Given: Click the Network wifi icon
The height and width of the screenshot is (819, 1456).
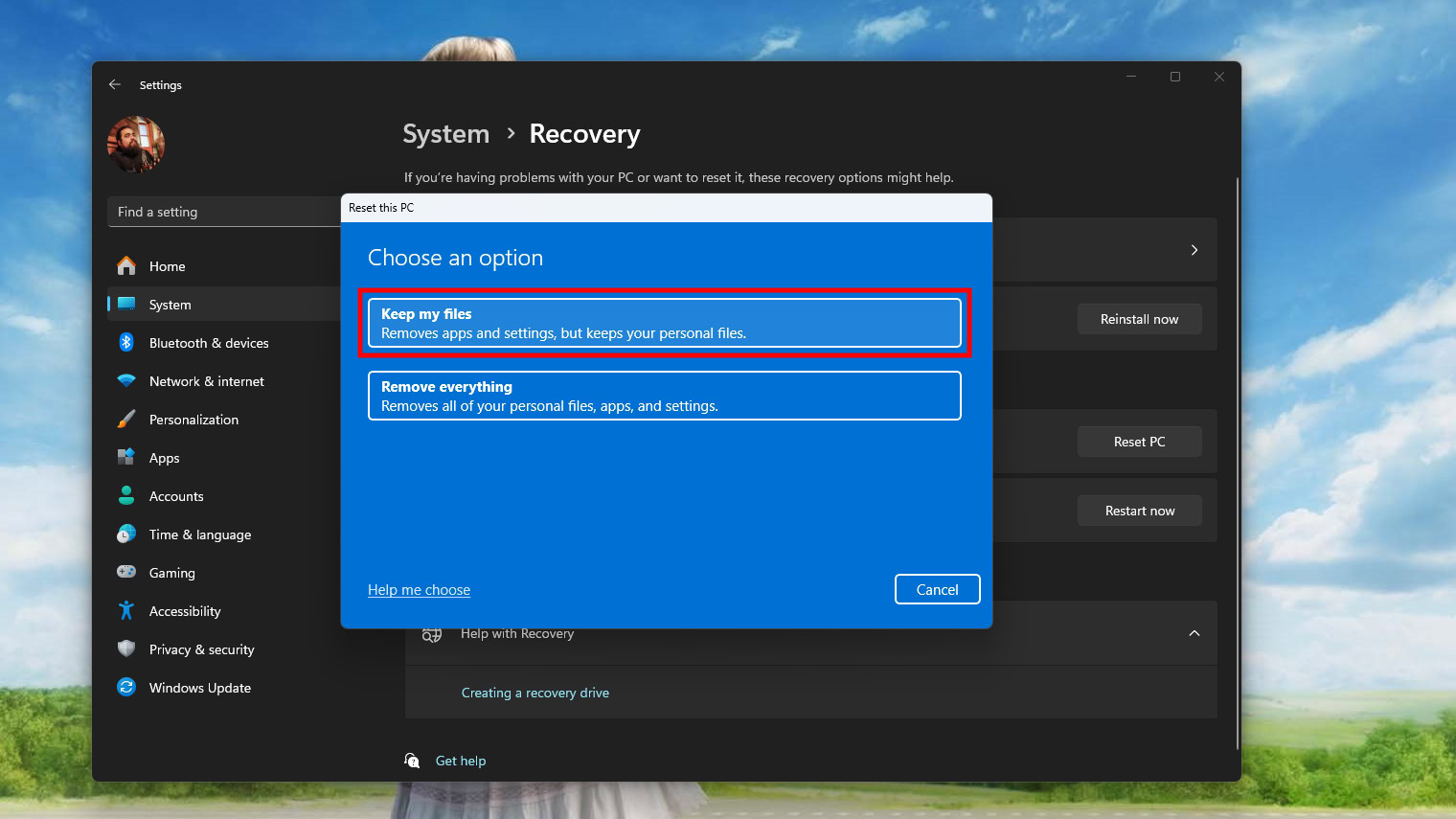Looking at the screenshot, I should pos(126,381).
